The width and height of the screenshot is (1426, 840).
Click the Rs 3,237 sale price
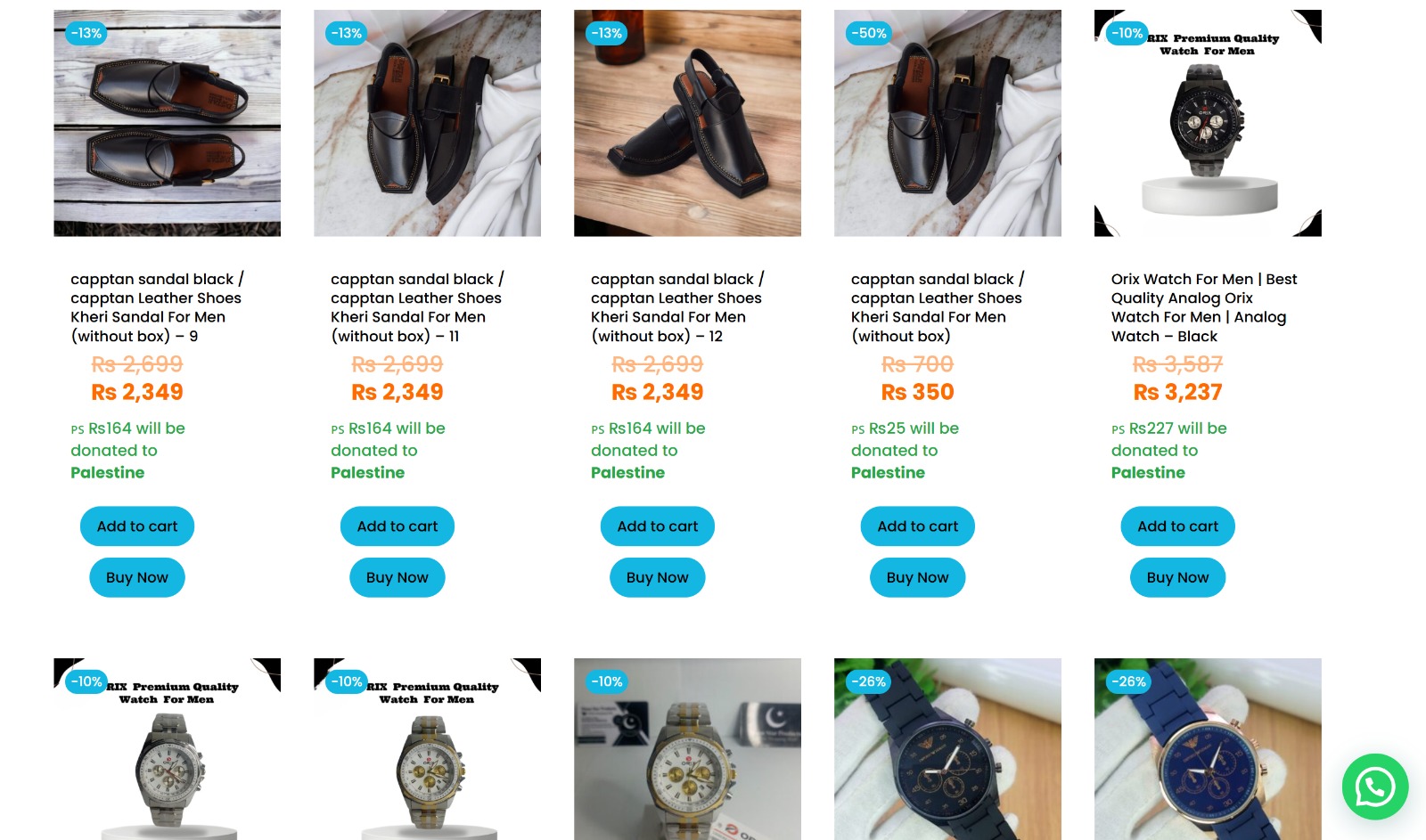[x=1177, y=392]
